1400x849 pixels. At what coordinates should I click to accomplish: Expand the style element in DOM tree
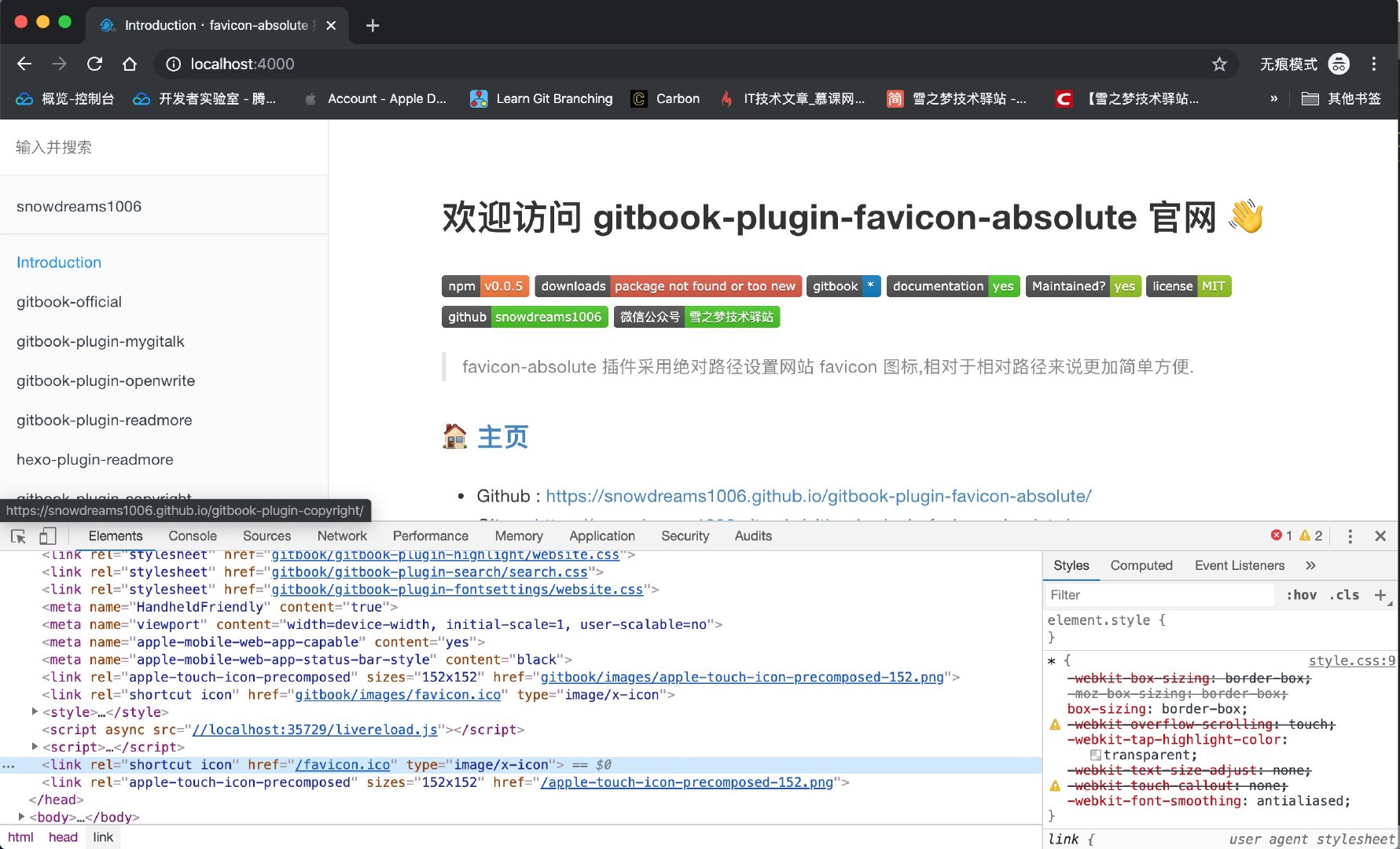pyautogui.click(x=35, y=711)
